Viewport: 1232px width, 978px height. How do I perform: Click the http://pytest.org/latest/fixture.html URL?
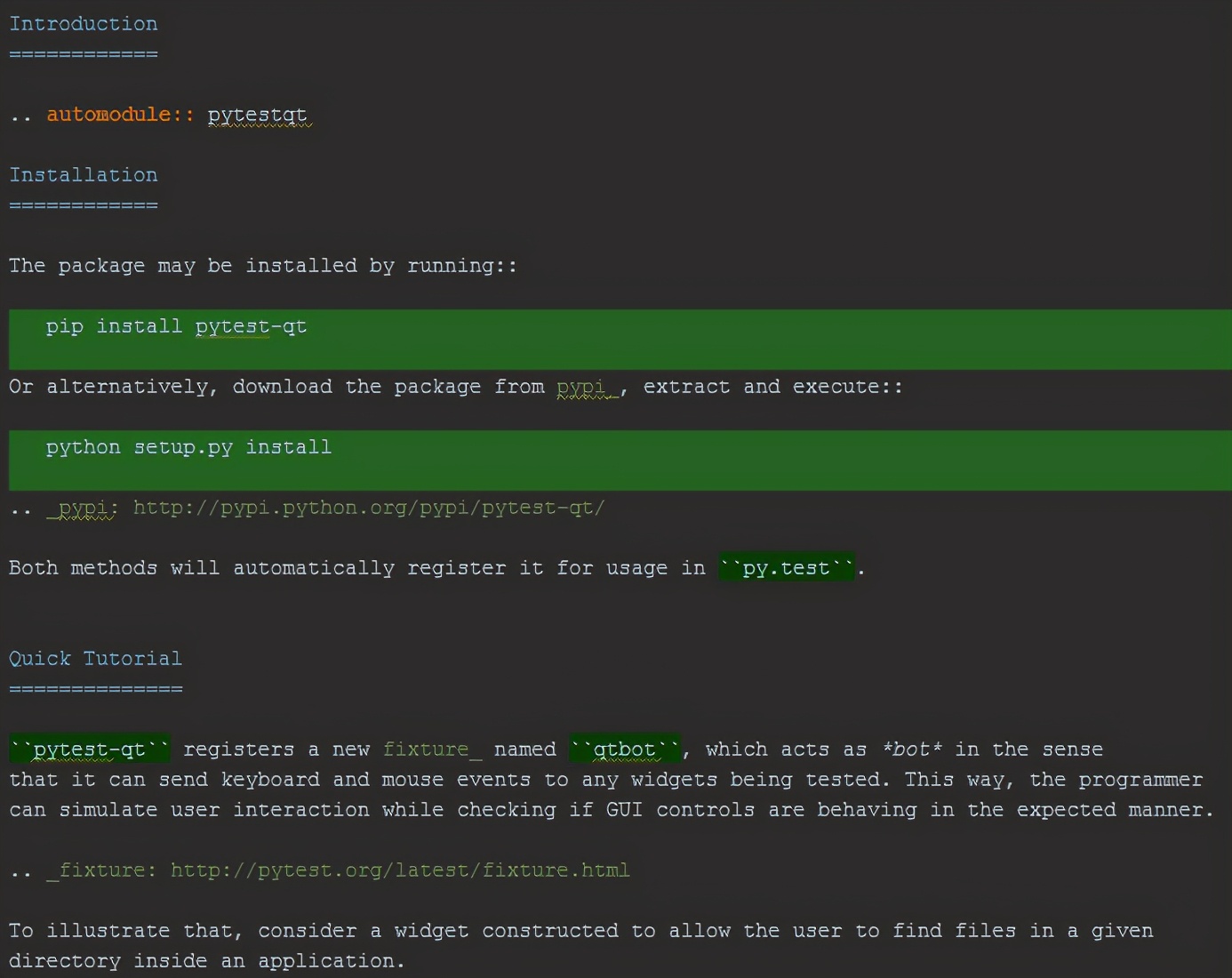click(x=399, y=870)
